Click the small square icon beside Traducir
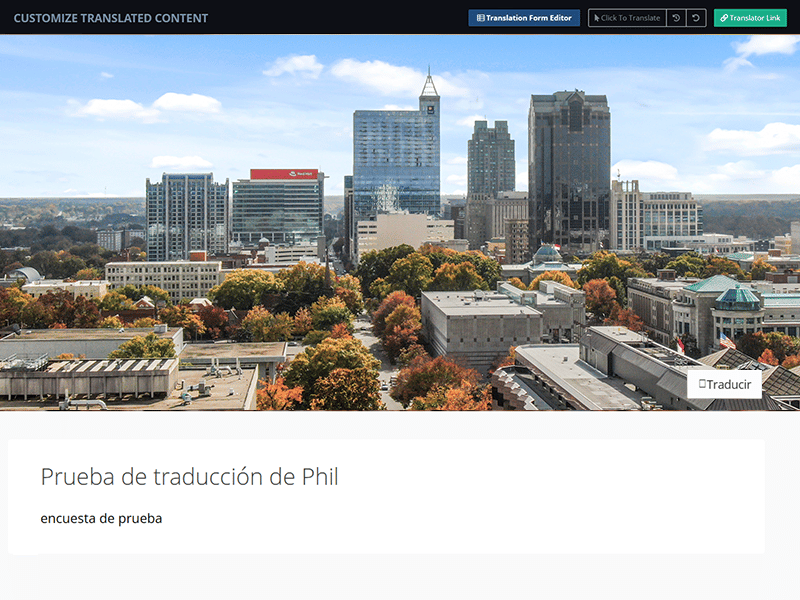 click(702, 384)
